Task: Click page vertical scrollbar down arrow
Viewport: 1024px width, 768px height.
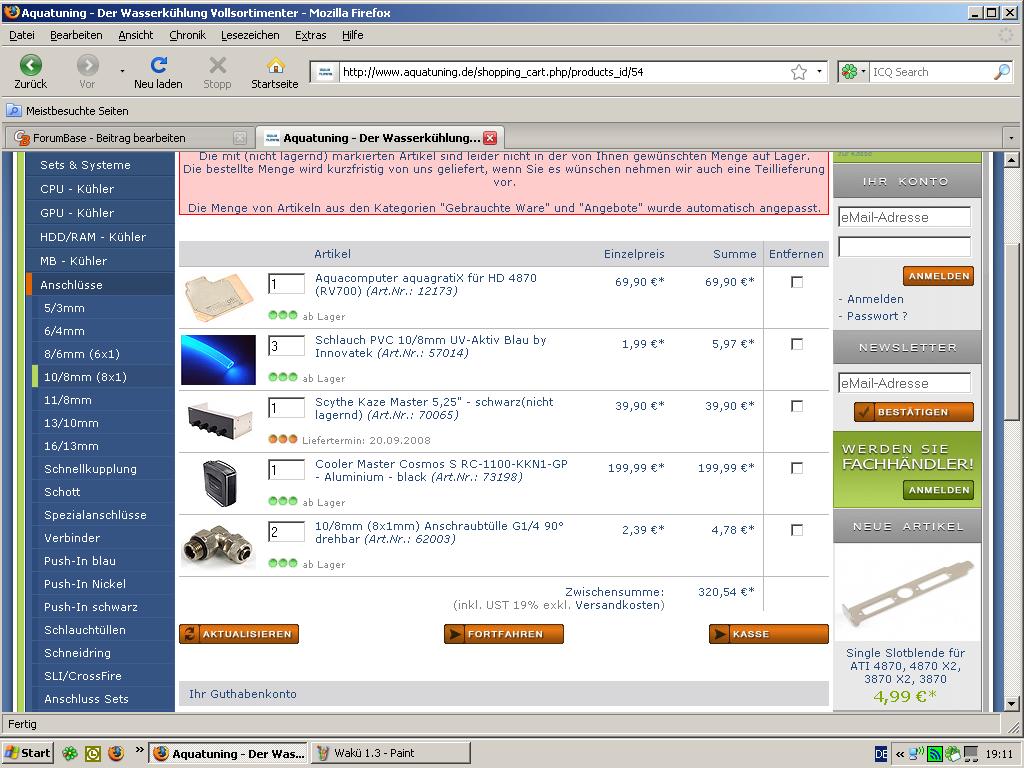Action: [1011, 703]
